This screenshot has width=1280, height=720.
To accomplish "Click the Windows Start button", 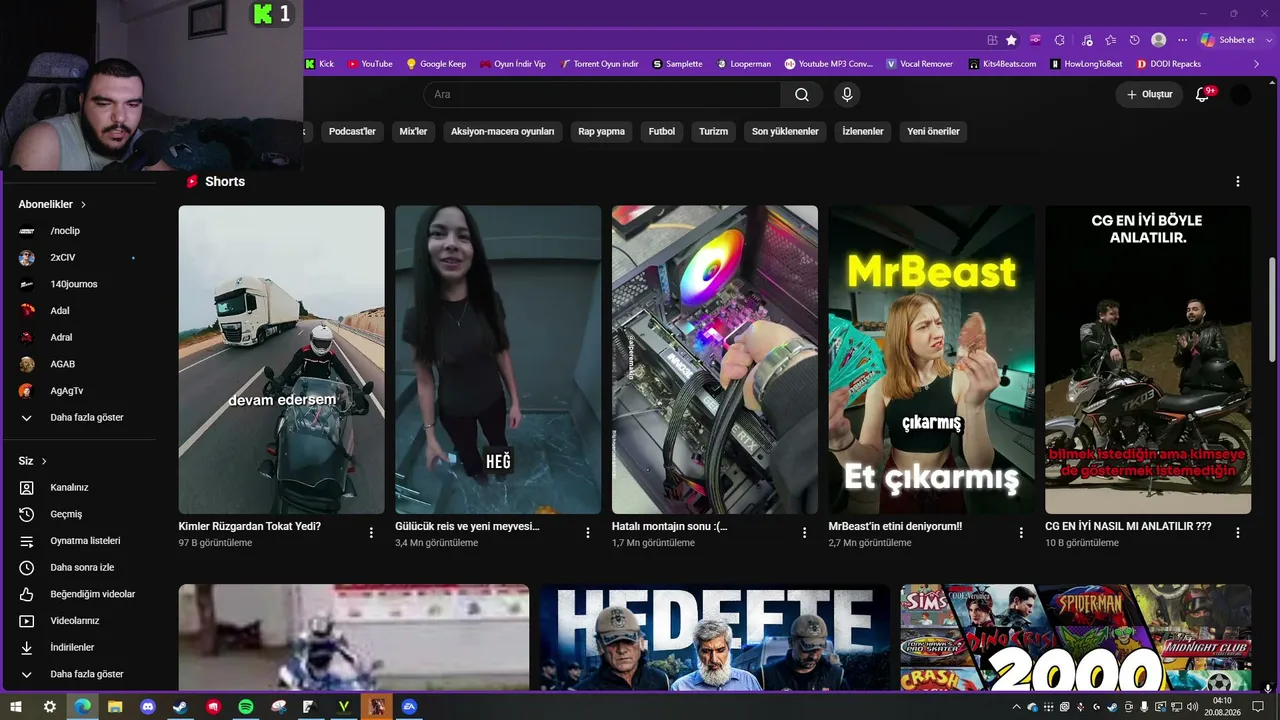I will coord(17,707).
